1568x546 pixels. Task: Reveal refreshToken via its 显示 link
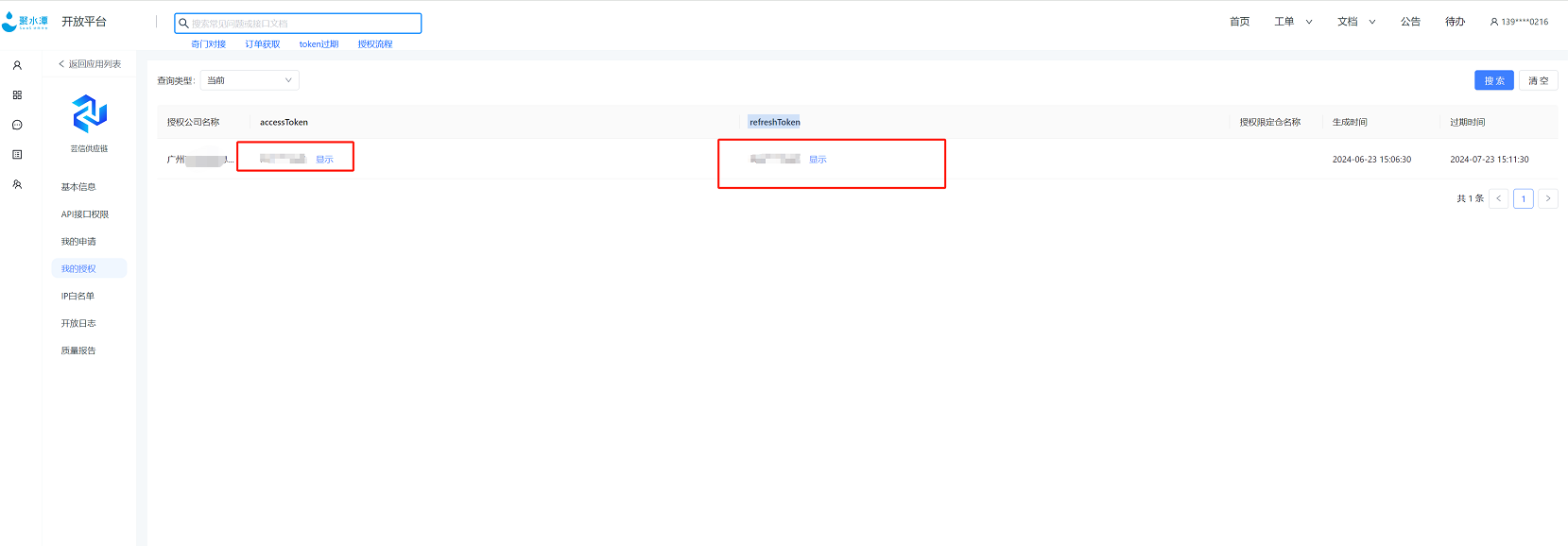pyautogui.click(x=818, y=160)
